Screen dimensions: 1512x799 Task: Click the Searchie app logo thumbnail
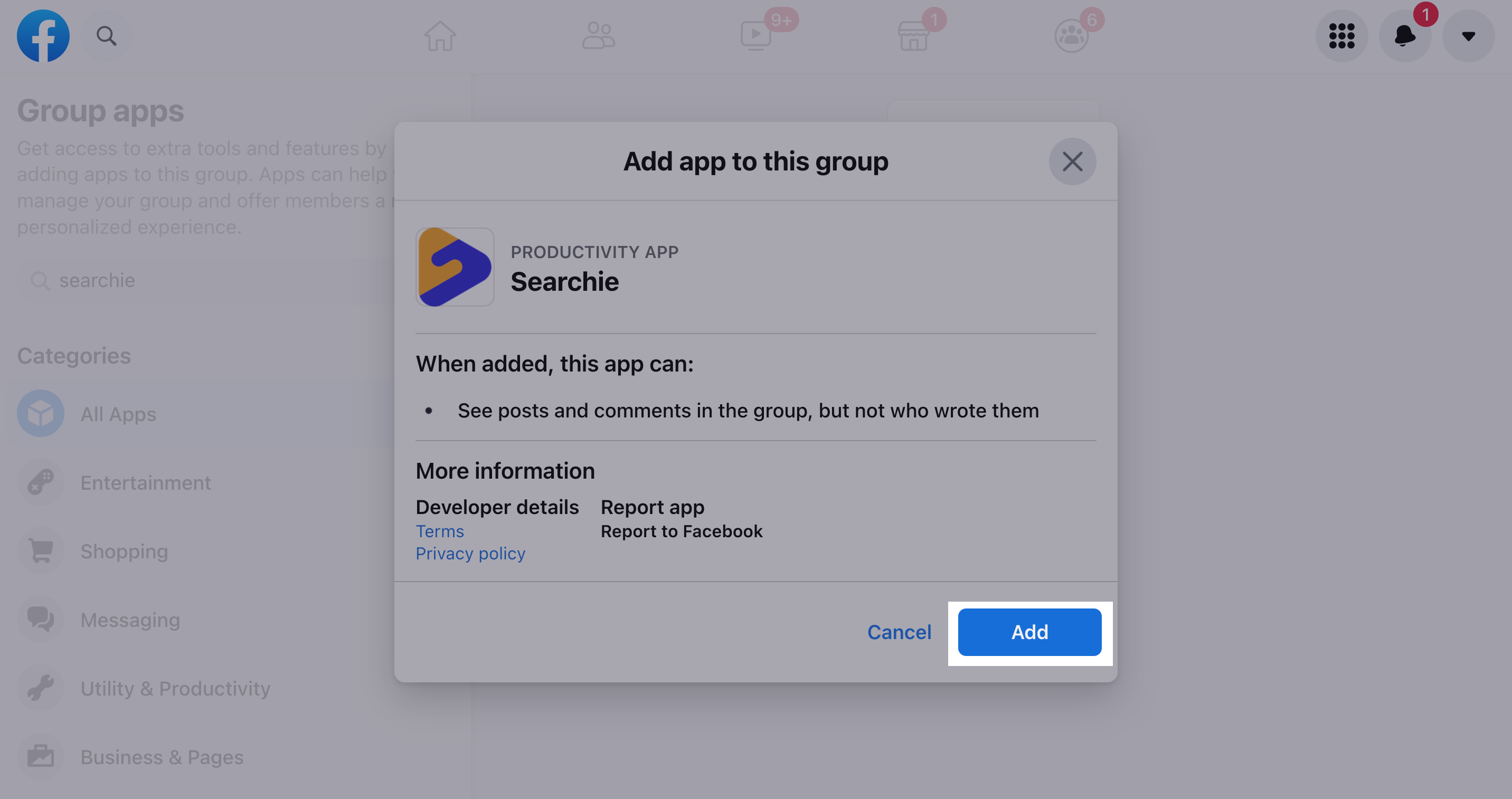point(455,267)
